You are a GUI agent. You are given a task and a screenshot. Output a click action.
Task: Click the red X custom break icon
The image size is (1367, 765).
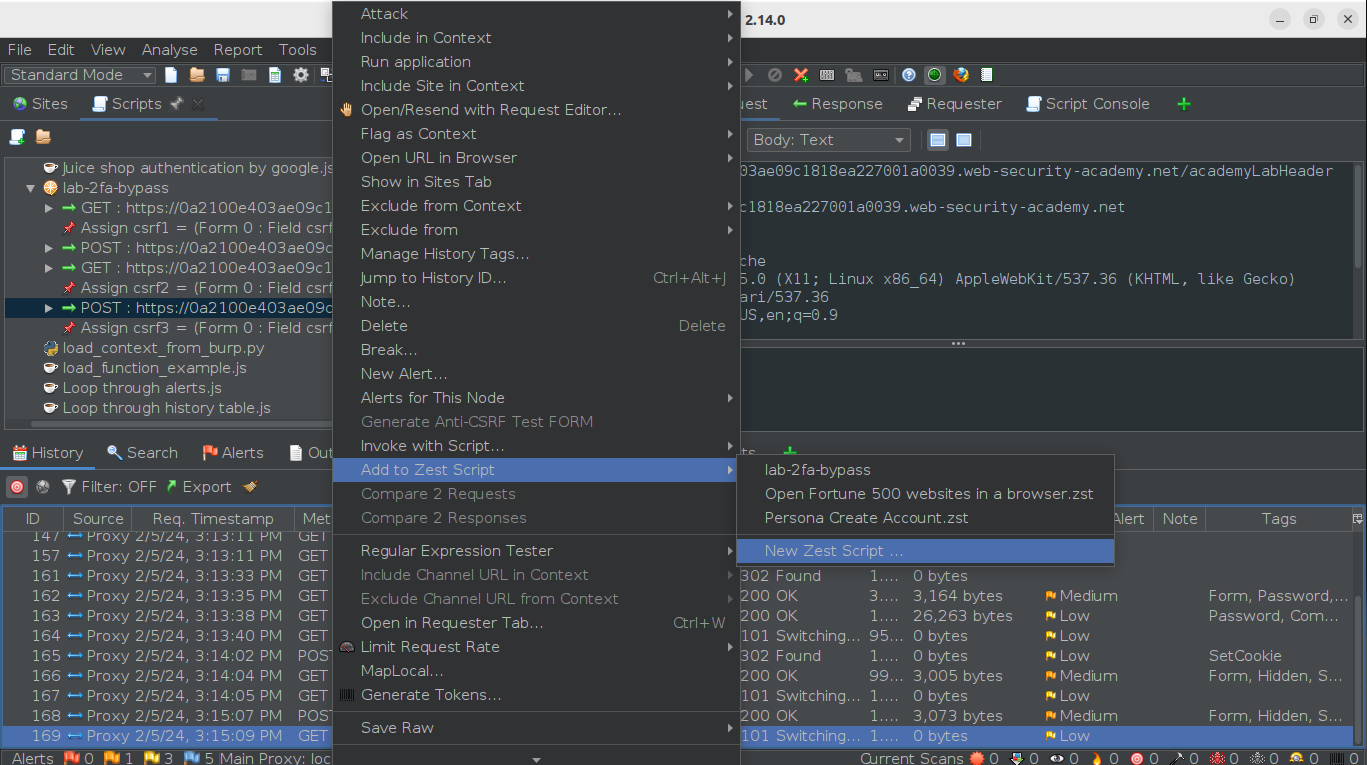(x=801, y=75)
